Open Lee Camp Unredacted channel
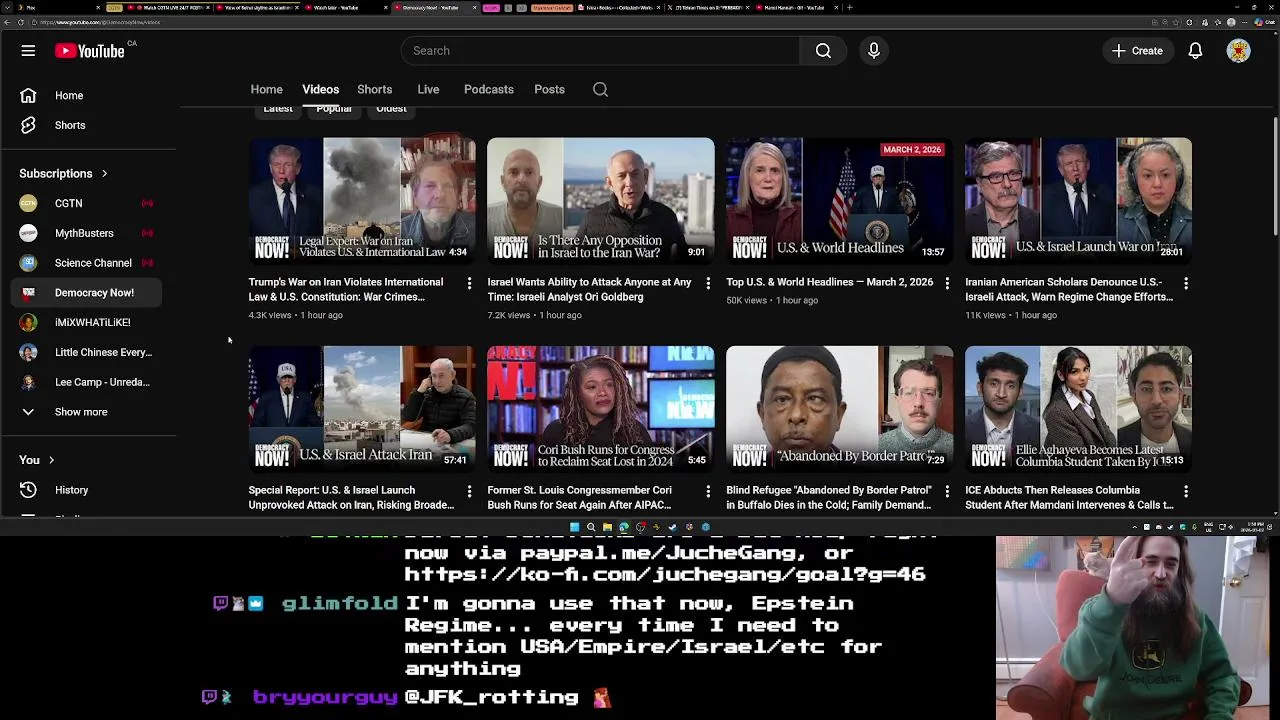 84,383
